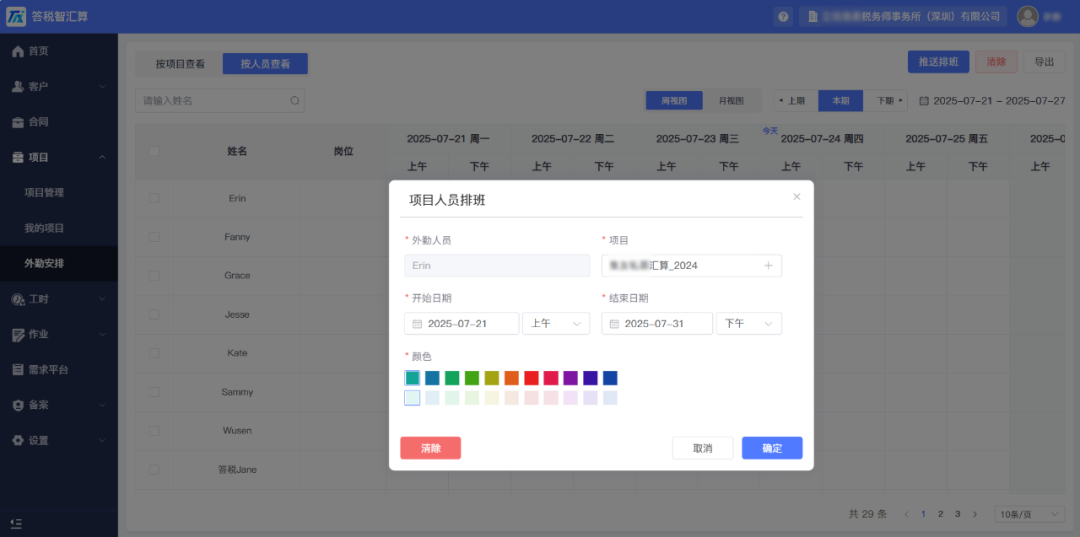Screen dimensions: 1080x537
Task: Click the 导出 button
Action: tap(1044, 61)
